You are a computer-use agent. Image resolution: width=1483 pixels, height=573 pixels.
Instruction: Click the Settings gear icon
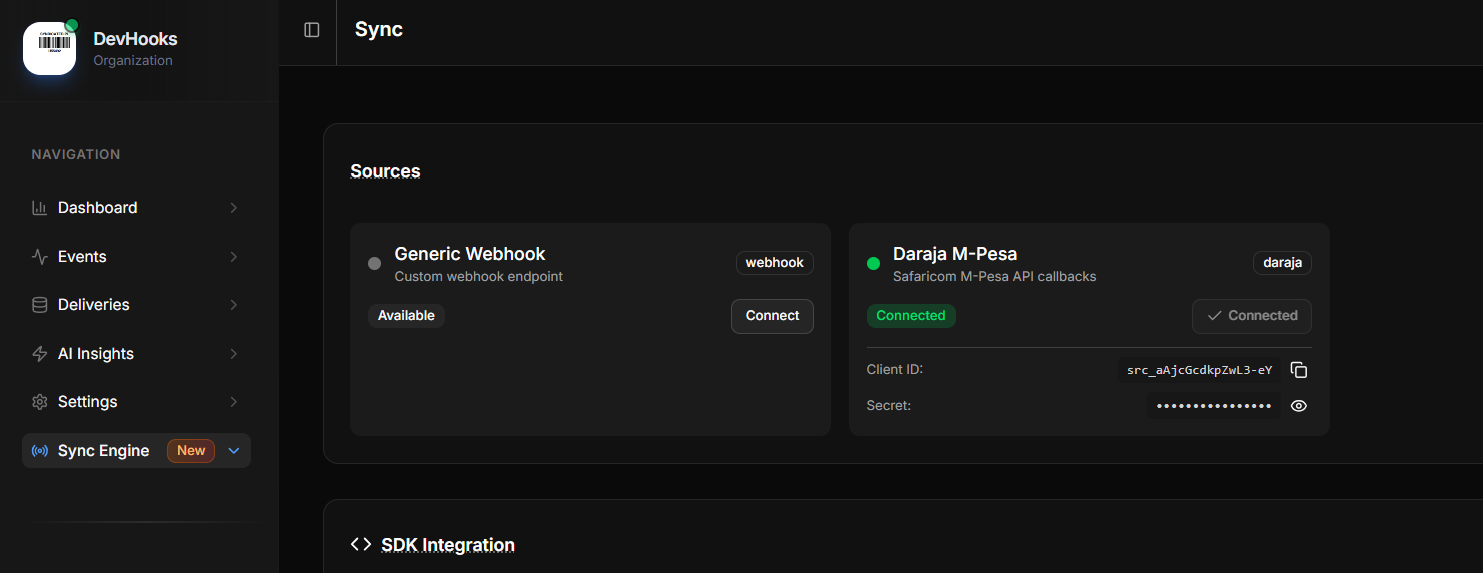[x=40, y=402]
